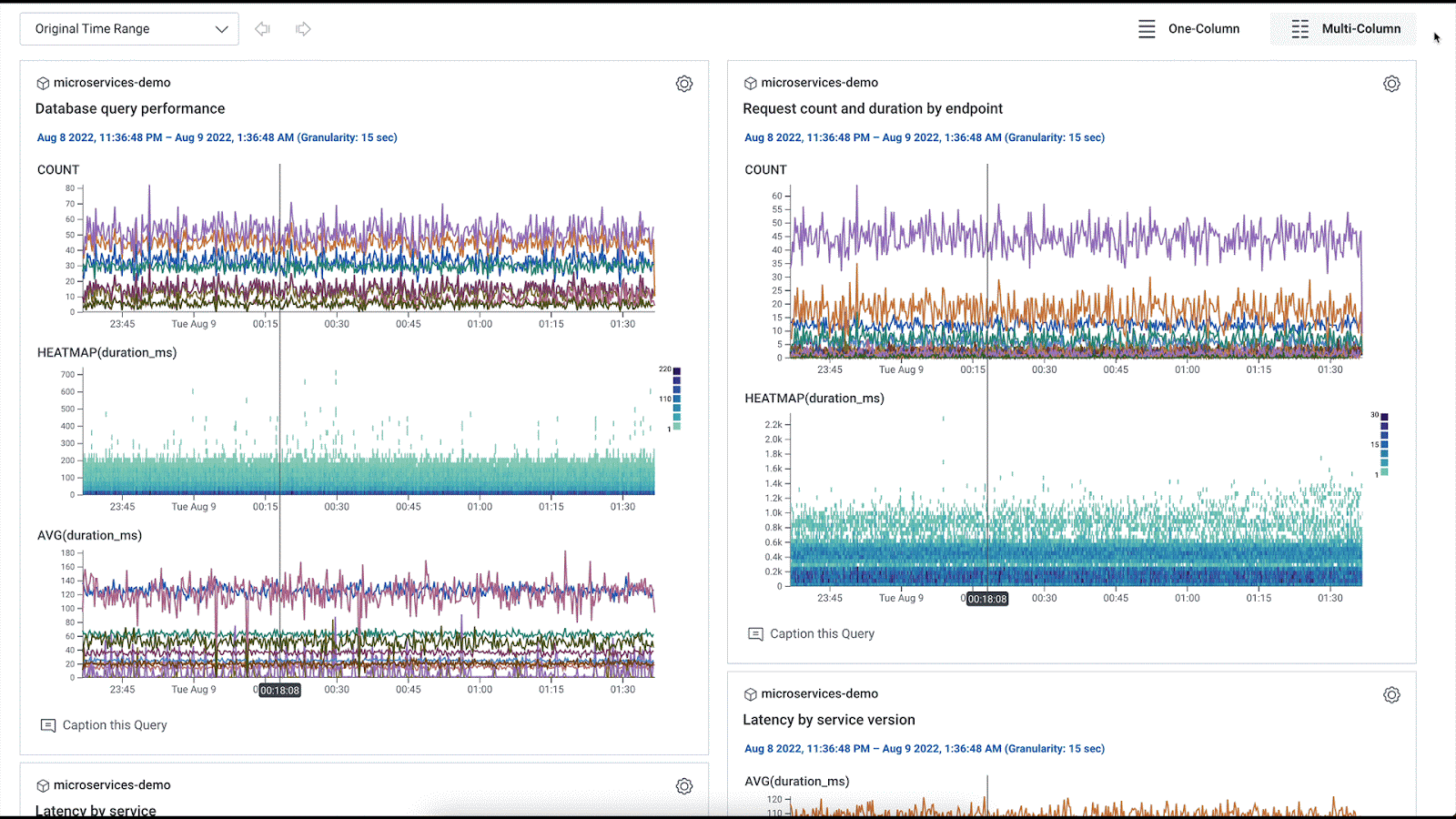Click time range link in Database query panel
The image size is (1456, 819).
click(217, 138)
